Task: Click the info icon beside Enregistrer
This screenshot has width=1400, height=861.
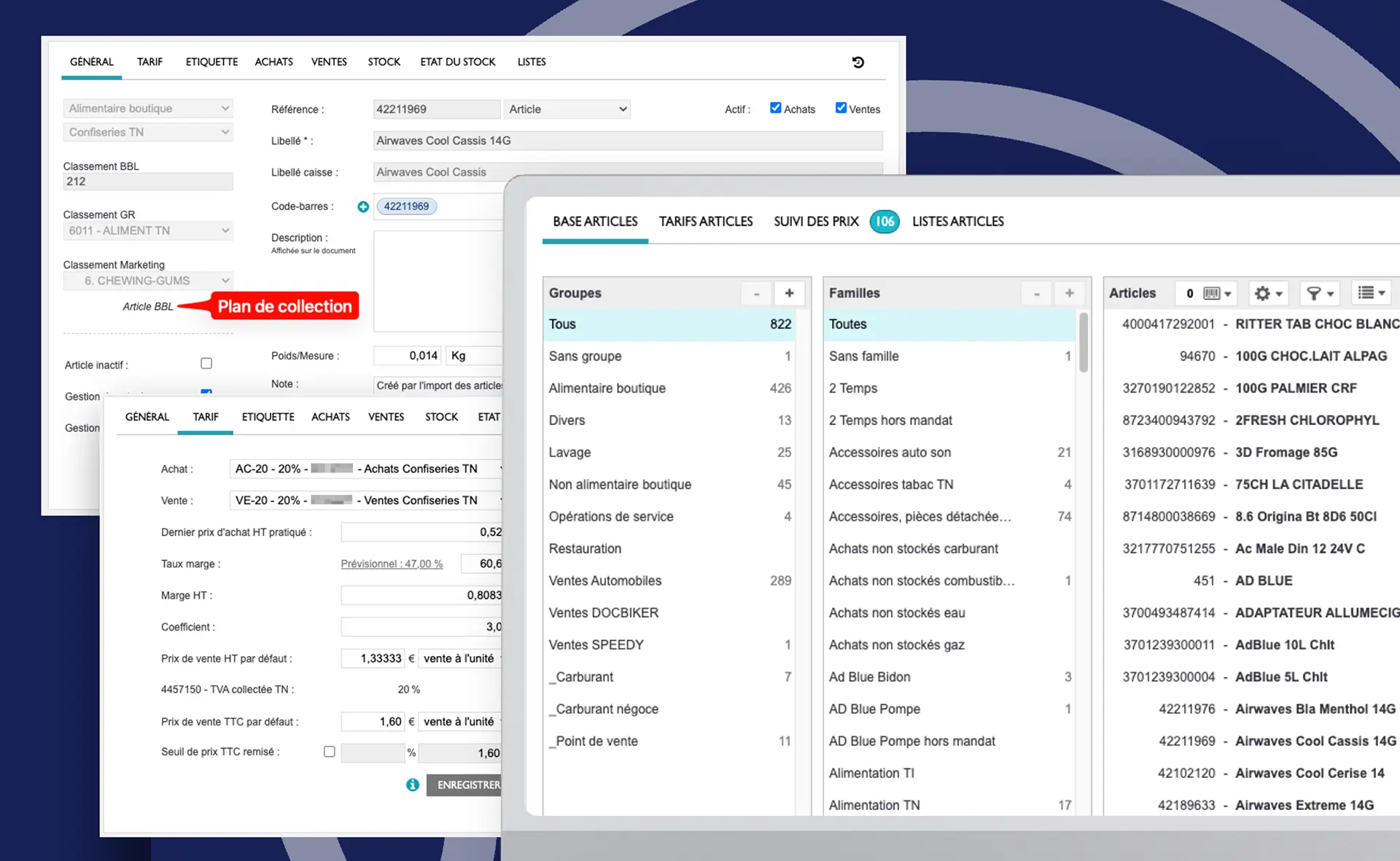Action: pos(413,785)
